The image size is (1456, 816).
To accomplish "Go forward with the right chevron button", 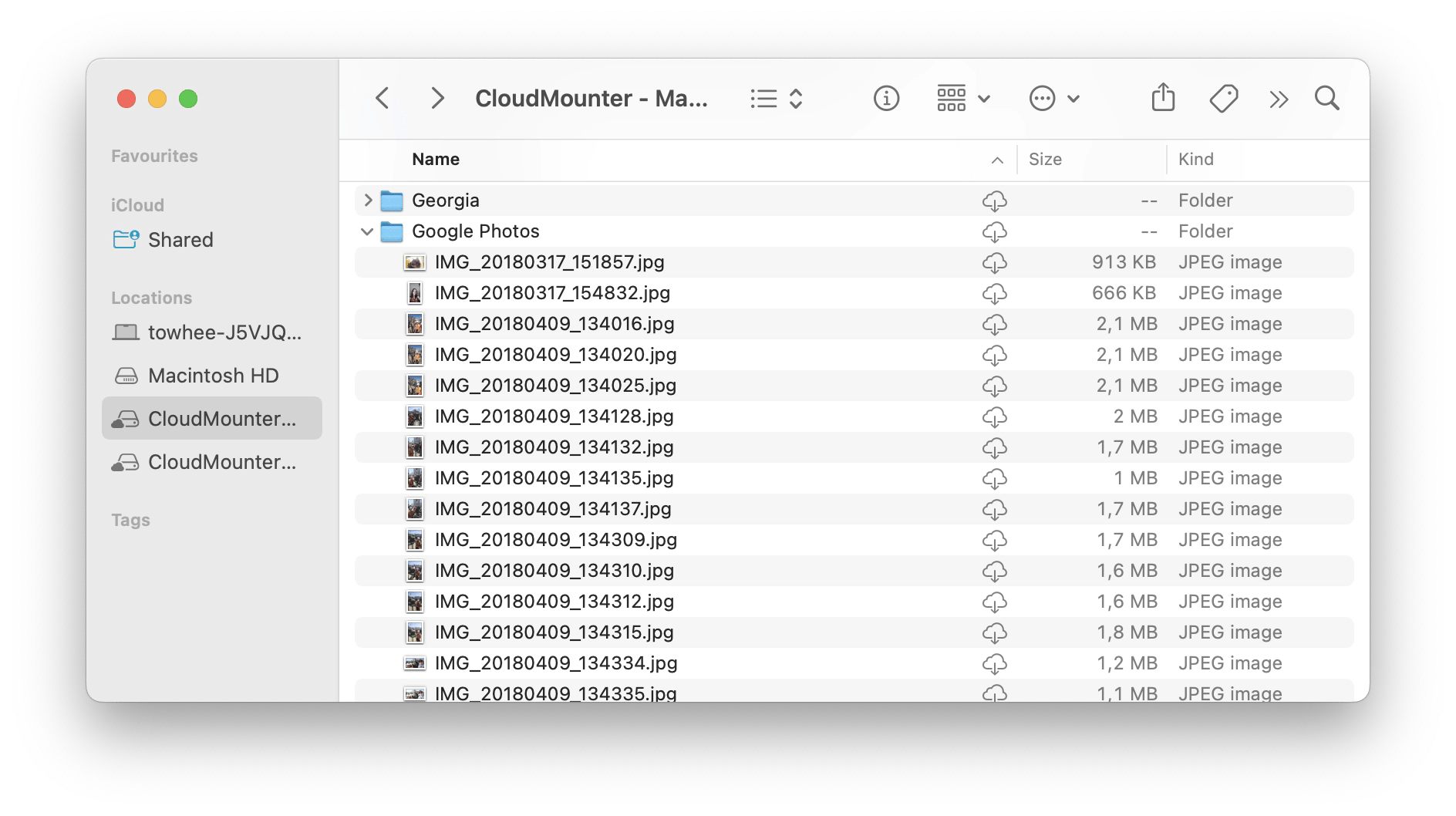I will [437, 99].
